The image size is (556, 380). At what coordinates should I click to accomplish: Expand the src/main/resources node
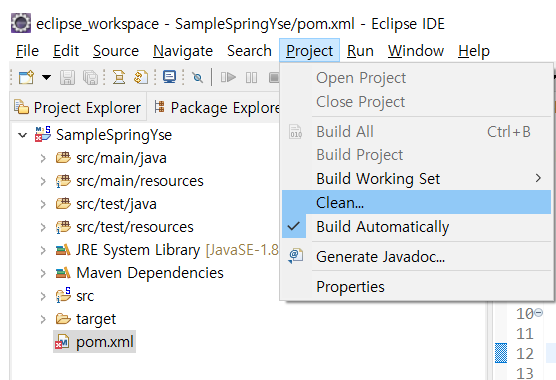[43, 181]
